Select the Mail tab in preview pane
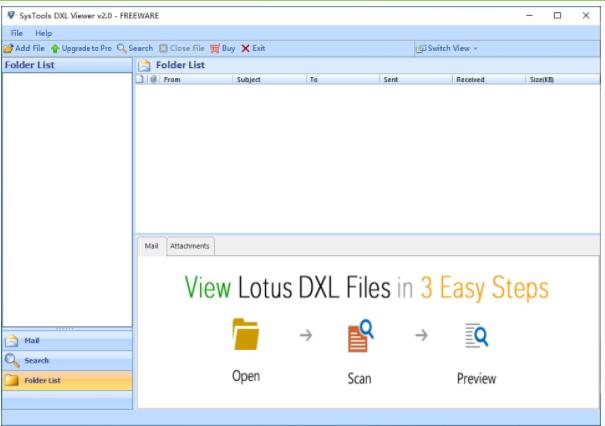The image size is (605, 426). [x=151, y=246]
